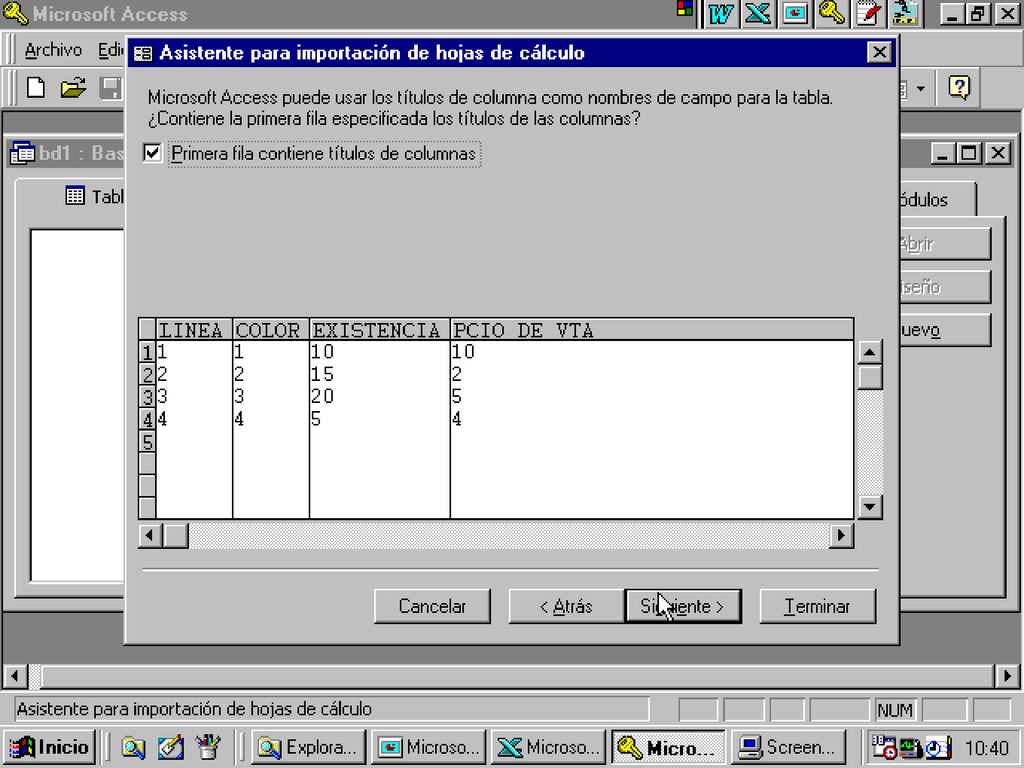
Task: Launch Word from the Office shortcut bar
Action: pyautogui.click(x=720, y=14)
